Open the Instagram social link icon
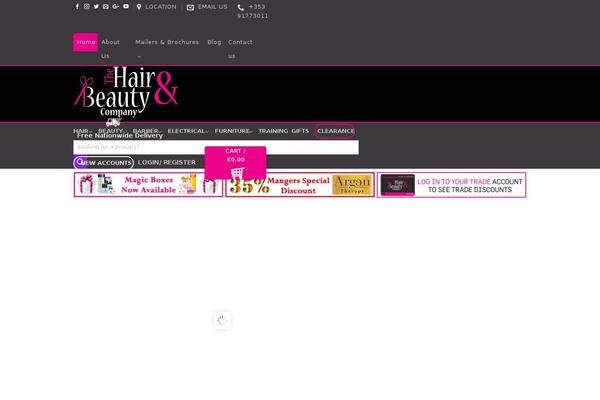The width and height of the screenshot is (600, 400). (87, 7)
